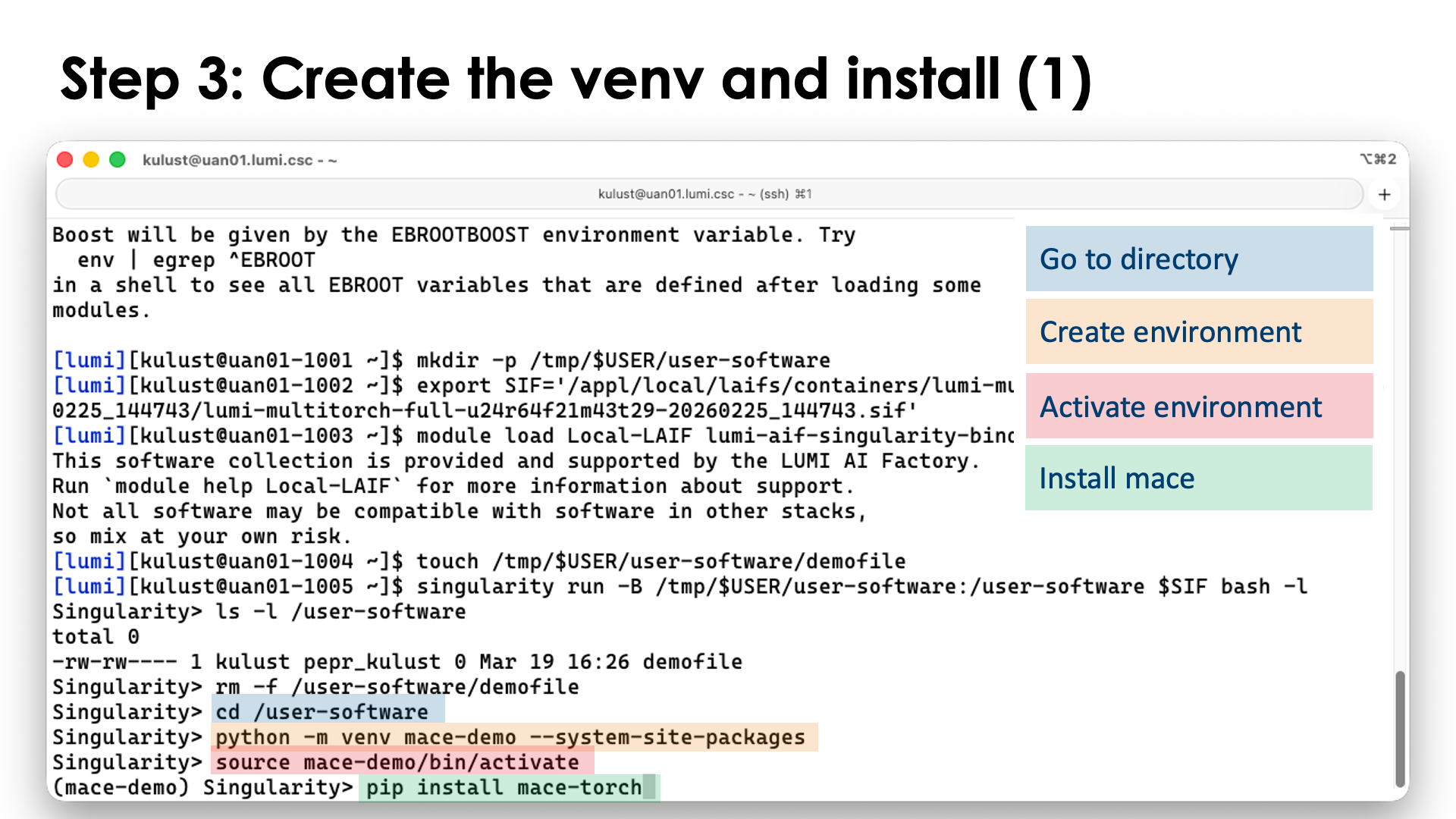This screenshot has width=1456, height=819.
Task: Click the green zoom traffic light button
Action: 118,159
